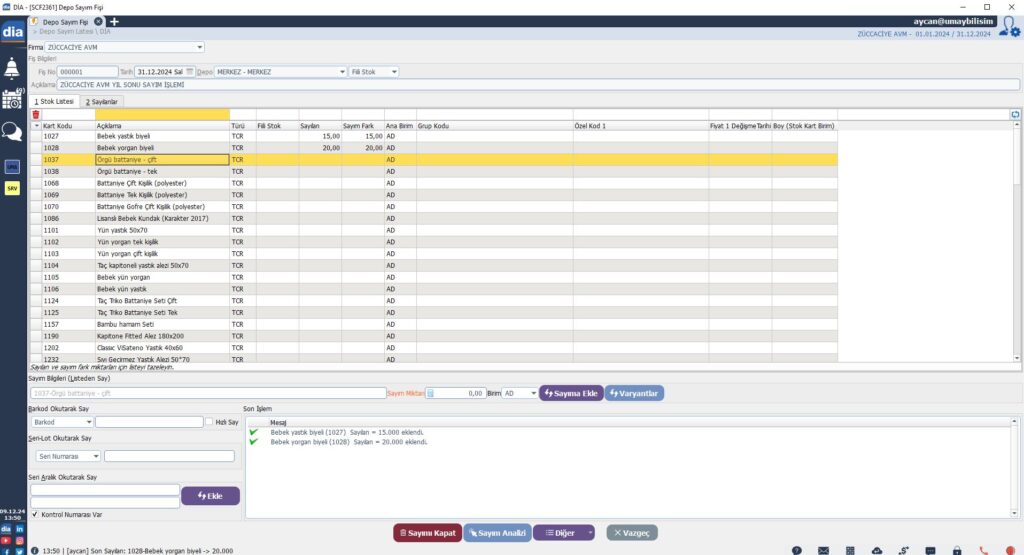
Task: Click the grid refresh icon top right
Action: [x=1016, y=114]
